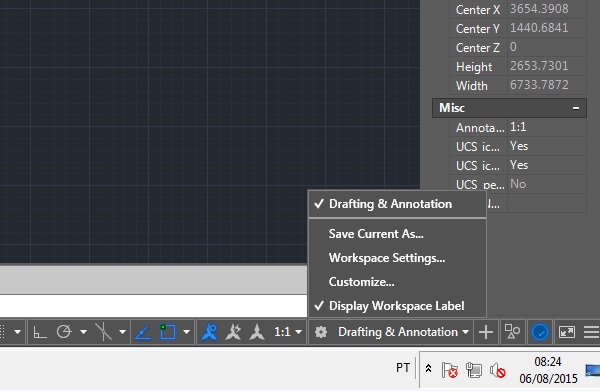This screenshot has height=391, width=600.
Task: Click the first UCS icon Yes value
Action: [546, 146]
